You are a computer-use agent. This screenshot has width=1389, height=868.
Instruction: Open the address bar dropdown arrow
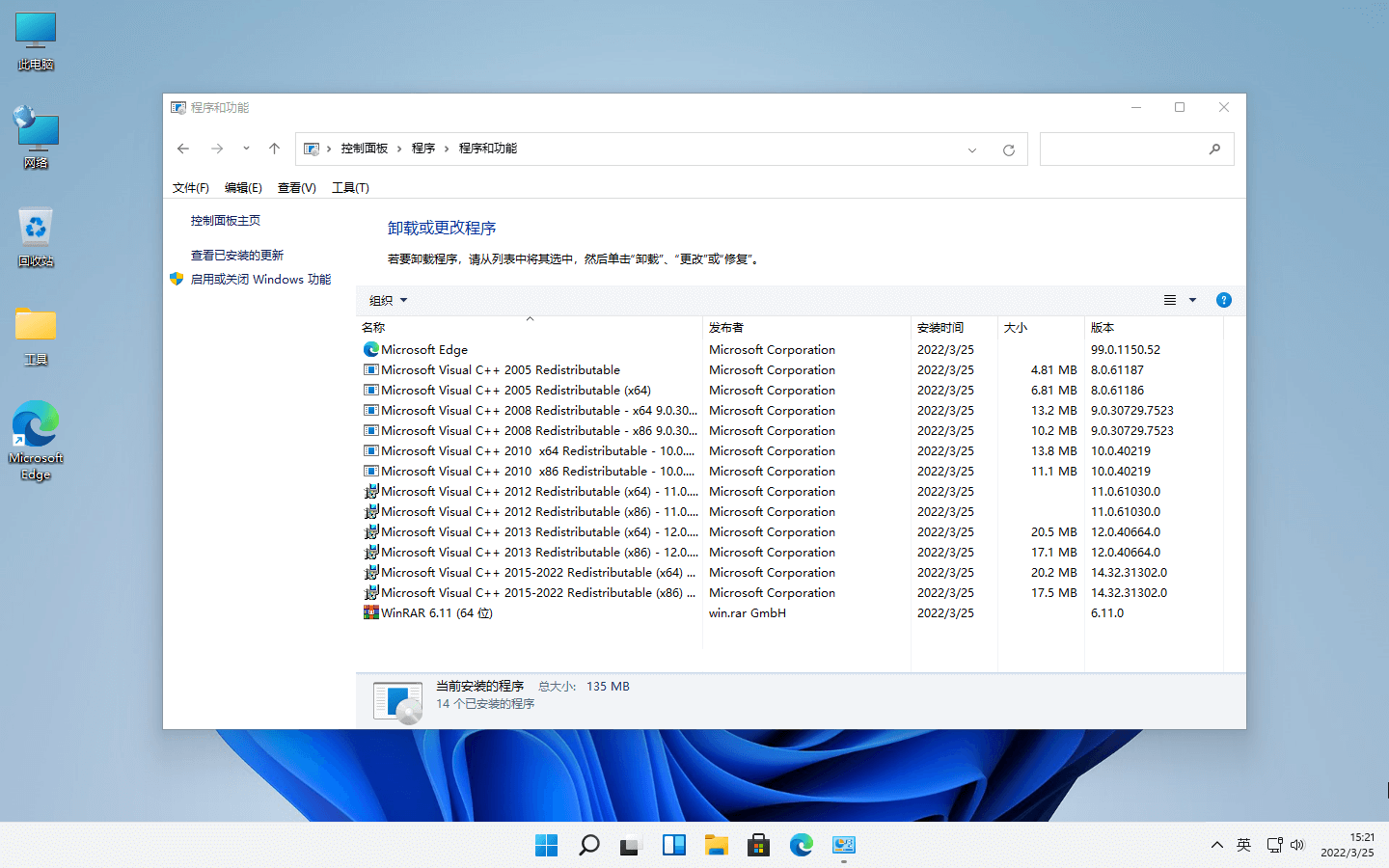972,149
